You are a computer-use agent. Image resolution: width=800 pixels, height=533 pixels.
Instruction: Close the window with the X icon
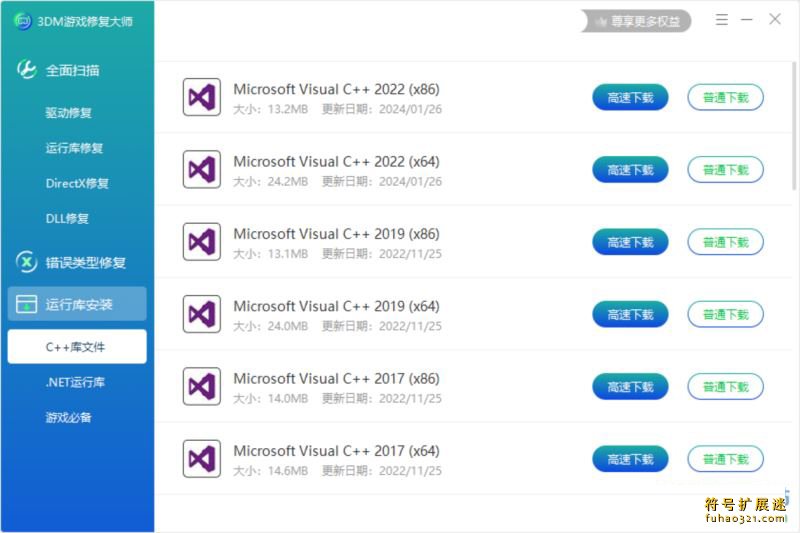[775, 19]
